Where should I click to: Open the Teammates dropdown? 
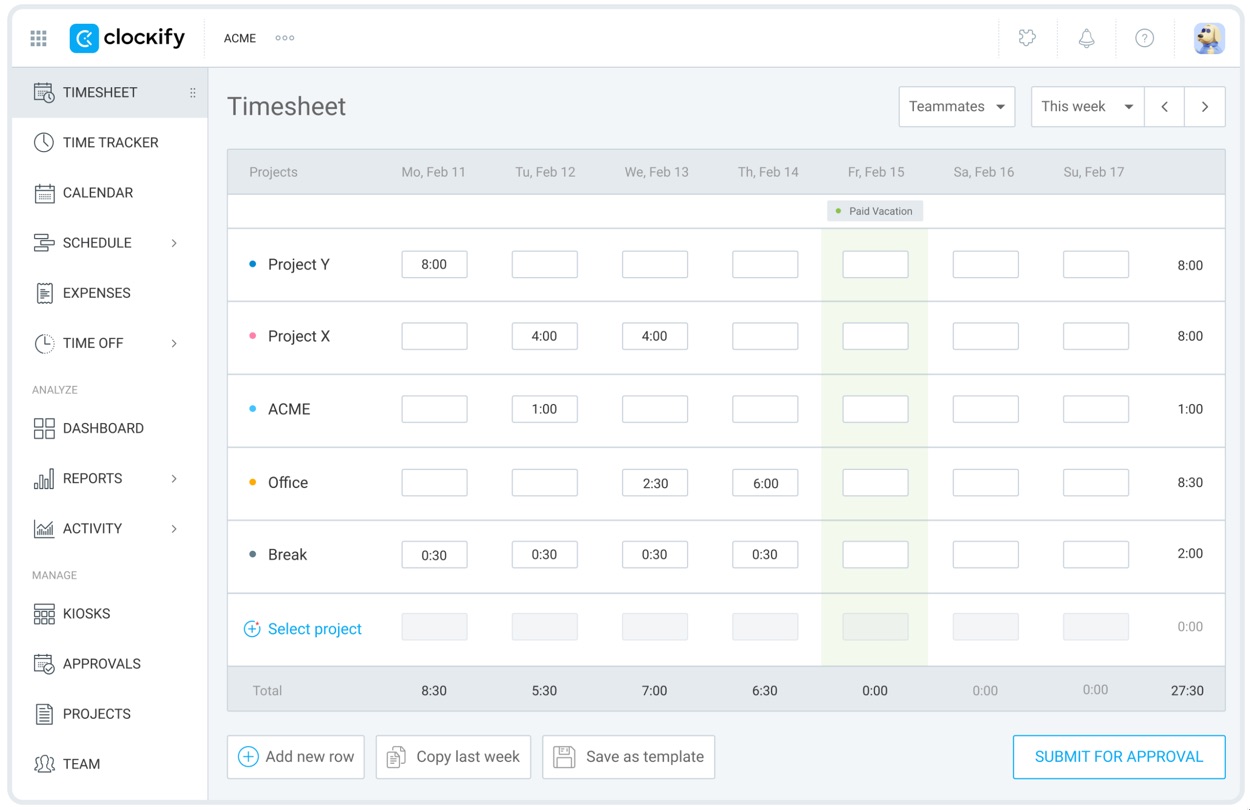(x=956, y=107)
